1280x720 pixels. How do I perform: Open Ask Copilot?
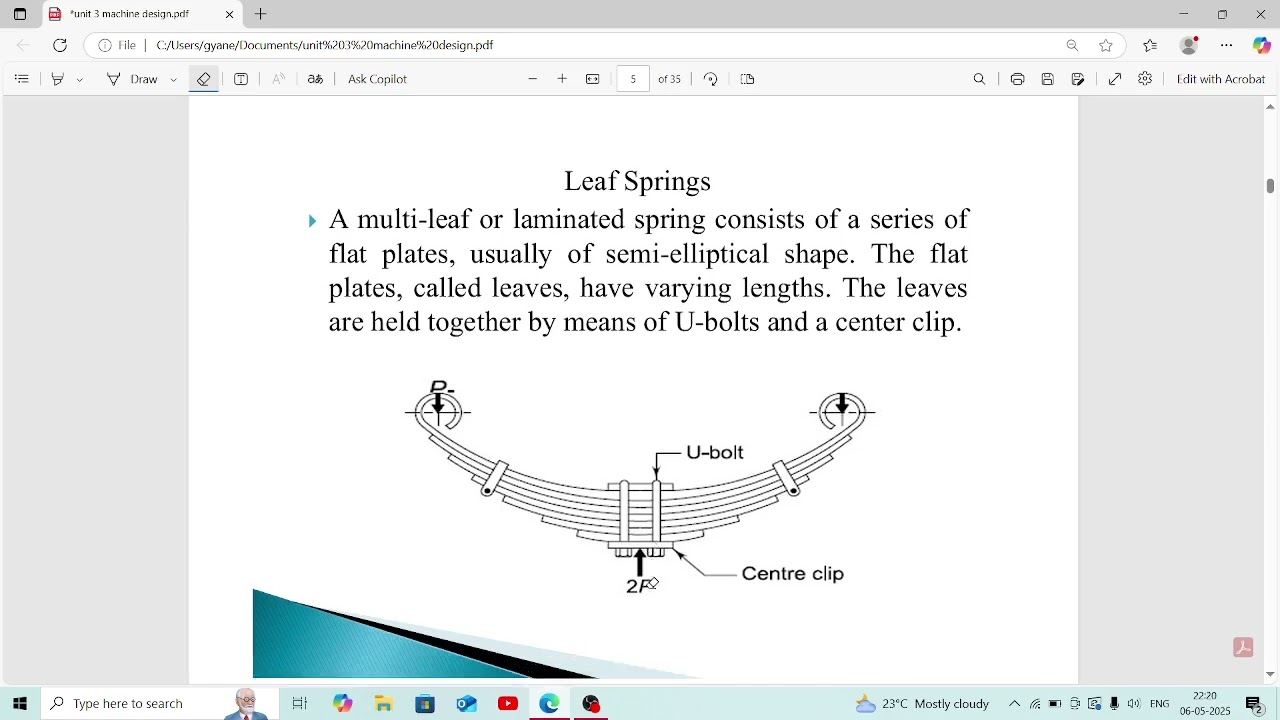coord(377,79)
